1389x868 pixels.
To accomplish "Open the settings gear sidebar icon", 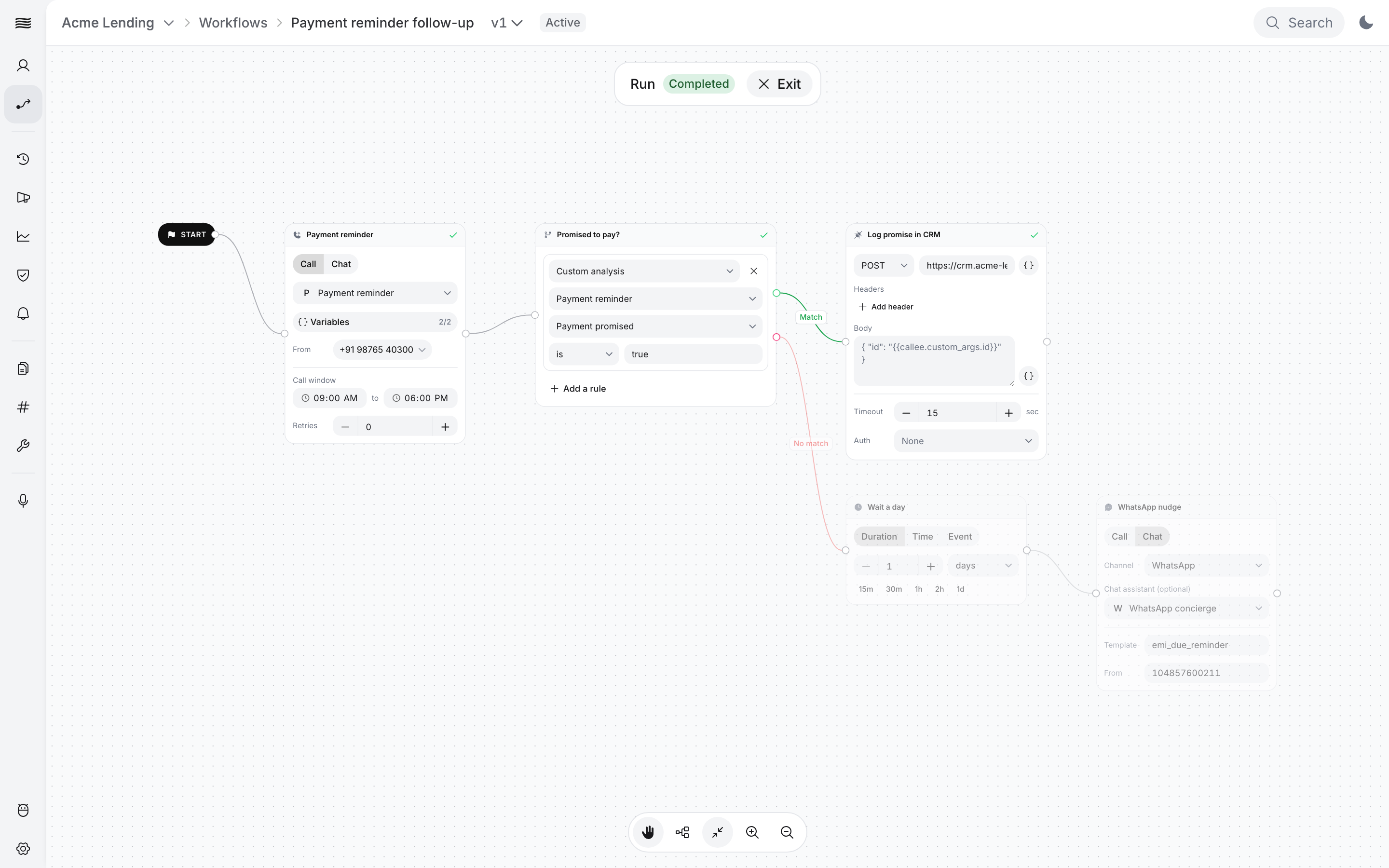I will [23, 849].
